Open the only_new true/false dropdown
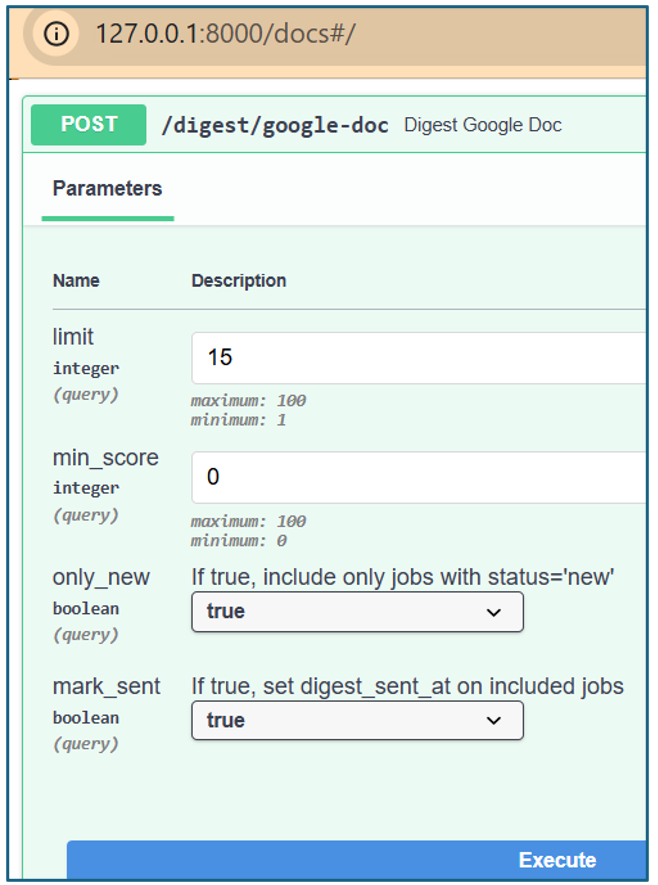 click(x=357, y=612)
